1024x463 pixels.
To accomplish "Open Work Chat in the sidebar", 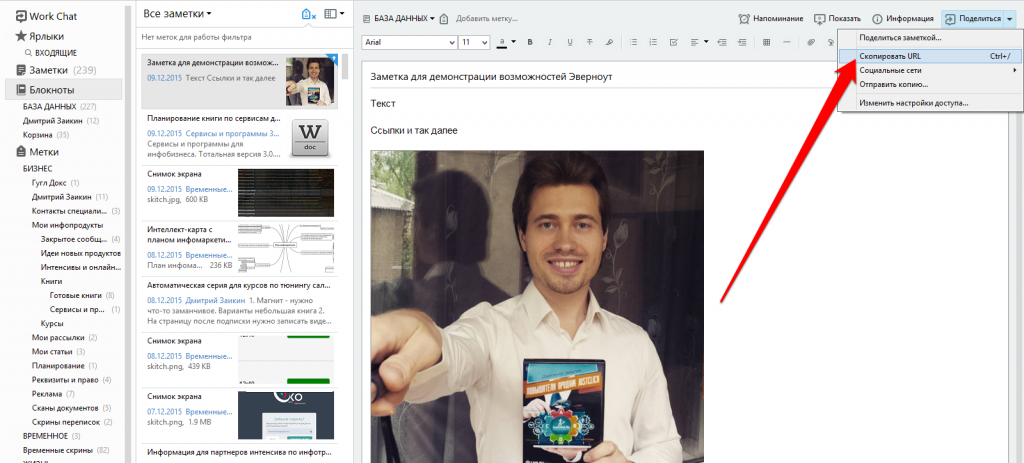I will click(x=44, y=16).
